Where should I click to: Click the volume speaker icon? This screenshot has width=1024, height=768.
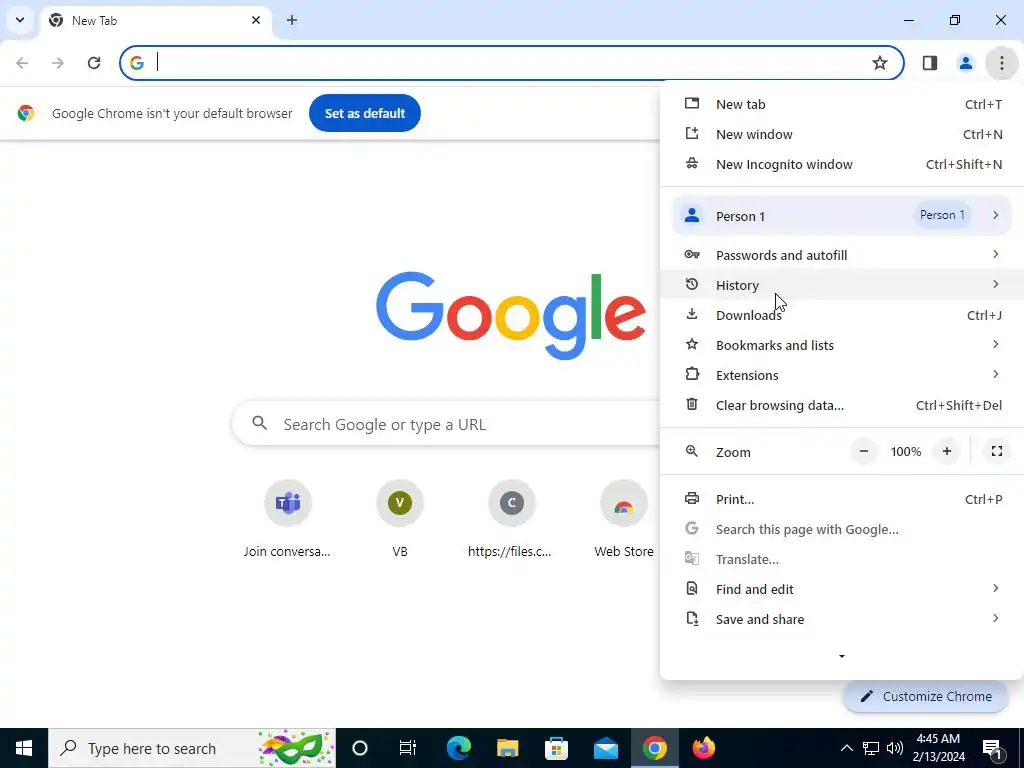(895, 748)
